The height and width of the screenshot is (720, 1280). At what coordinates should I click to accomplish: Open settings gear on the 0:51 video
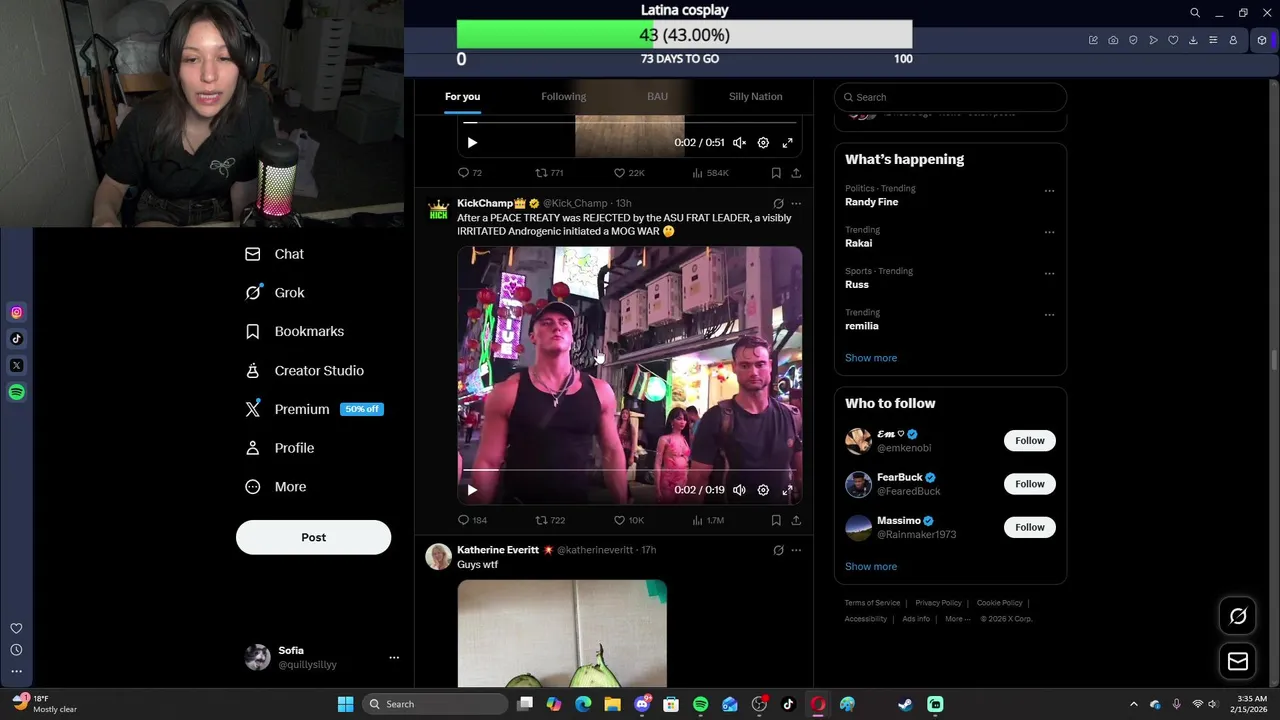pos(763,143)
